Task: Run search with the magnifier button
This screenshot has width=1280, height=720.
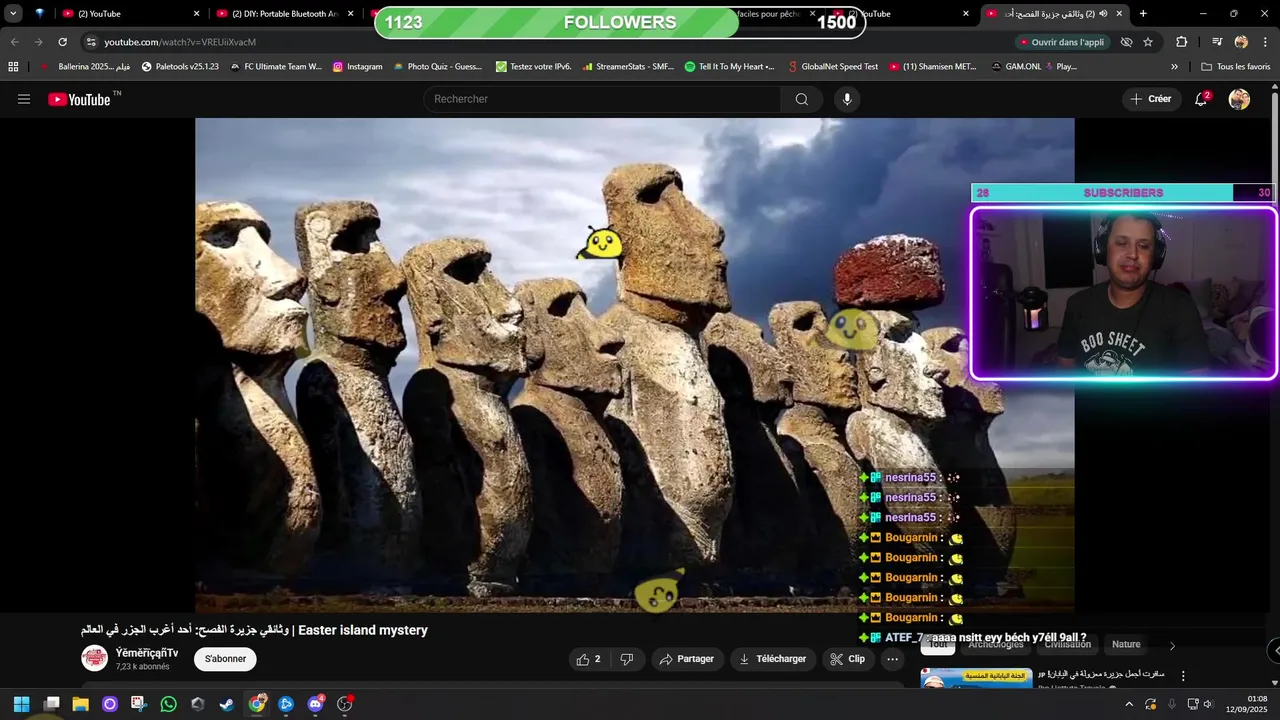Action: click(802, 99)
